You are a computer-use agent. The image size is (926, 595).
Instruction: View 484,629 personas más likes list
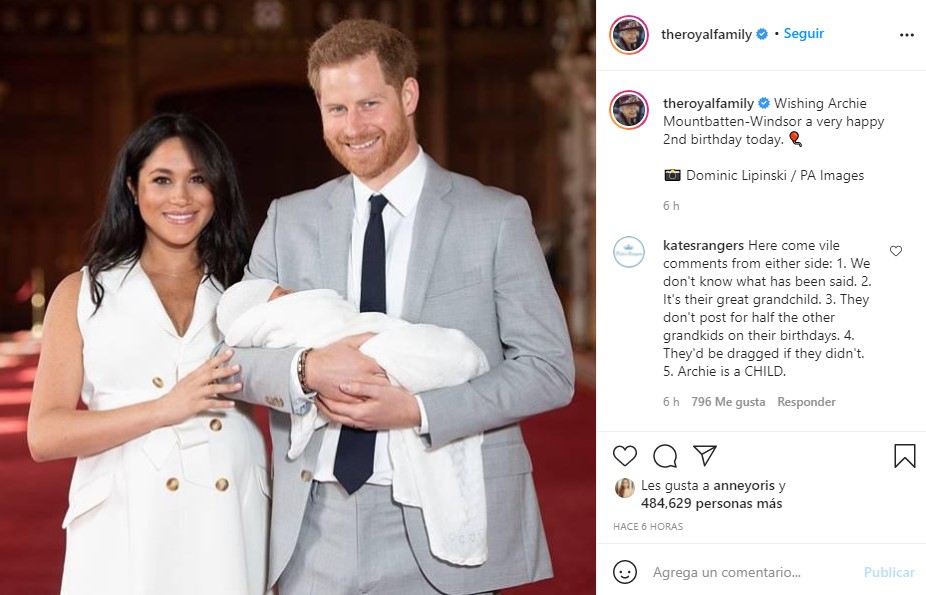(x=712, y=504)
